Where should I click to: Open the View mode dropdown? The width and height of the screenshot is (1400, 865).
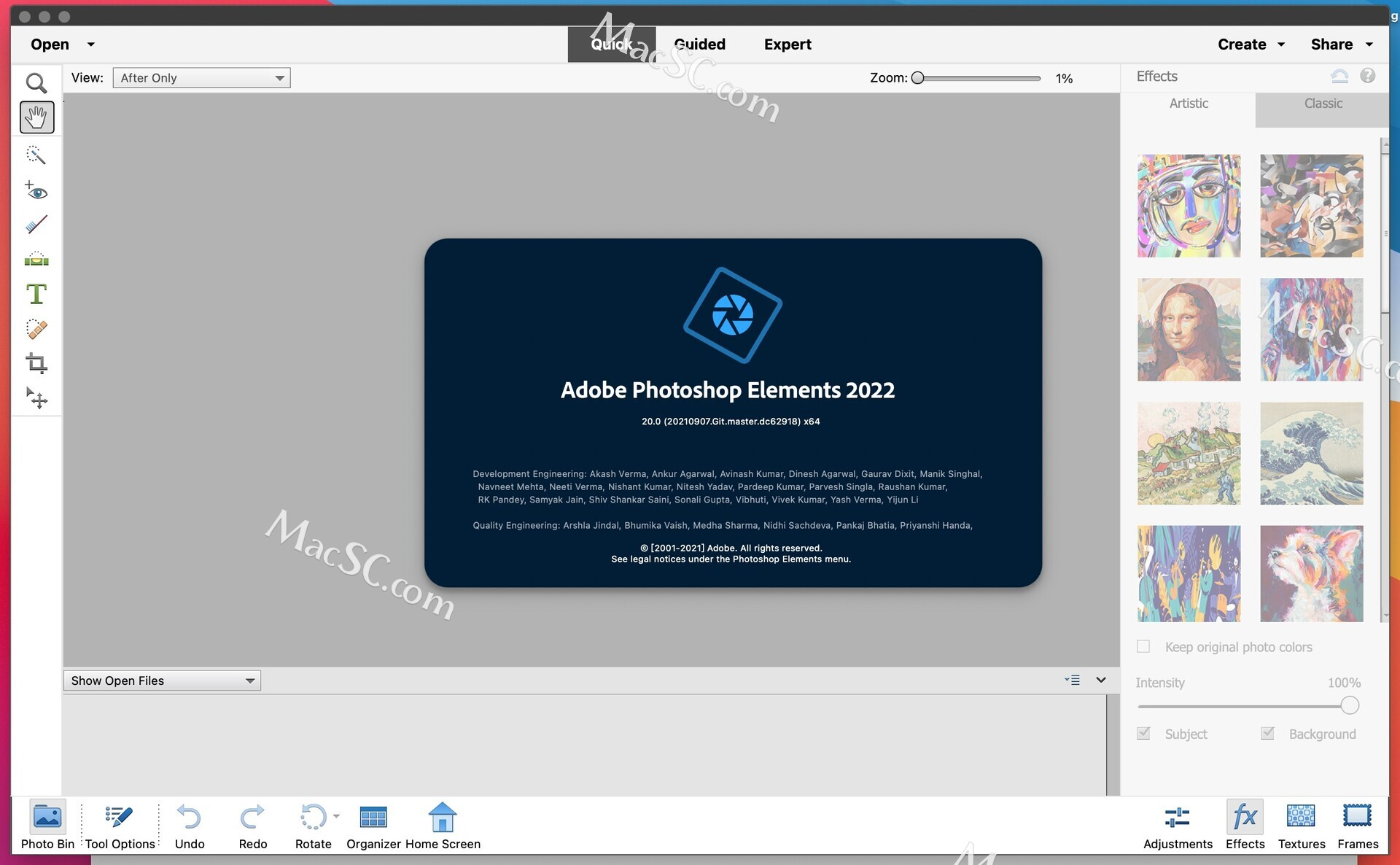201,78
